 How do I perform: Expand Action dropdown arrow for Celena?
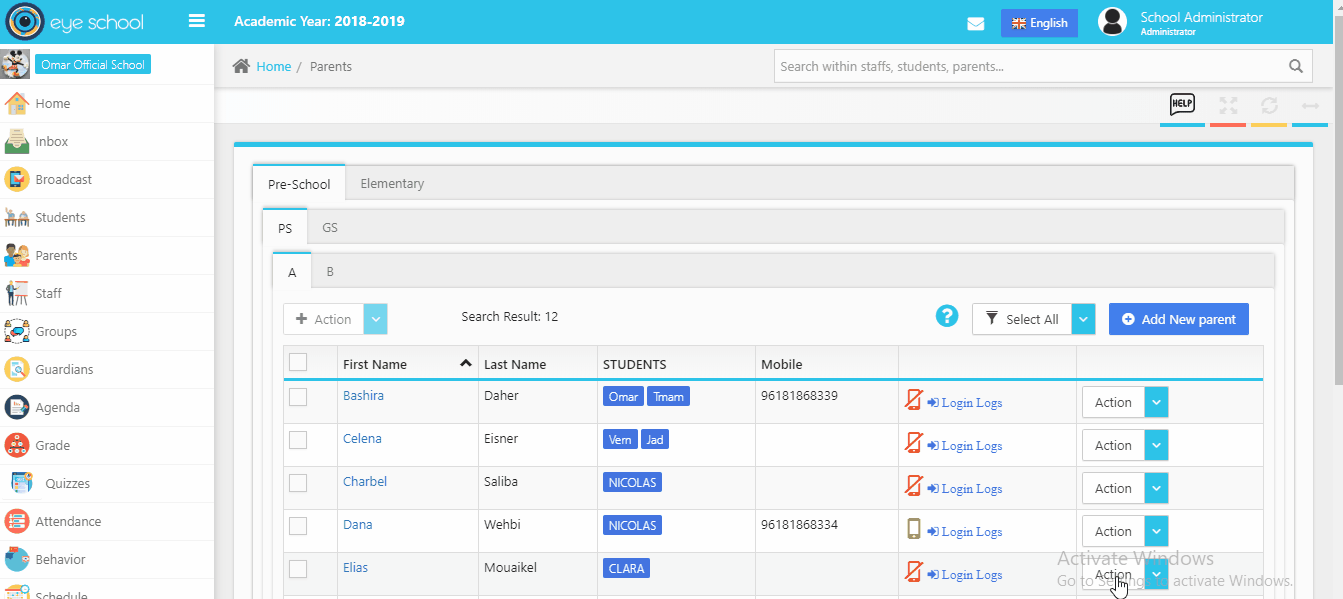1156,445
